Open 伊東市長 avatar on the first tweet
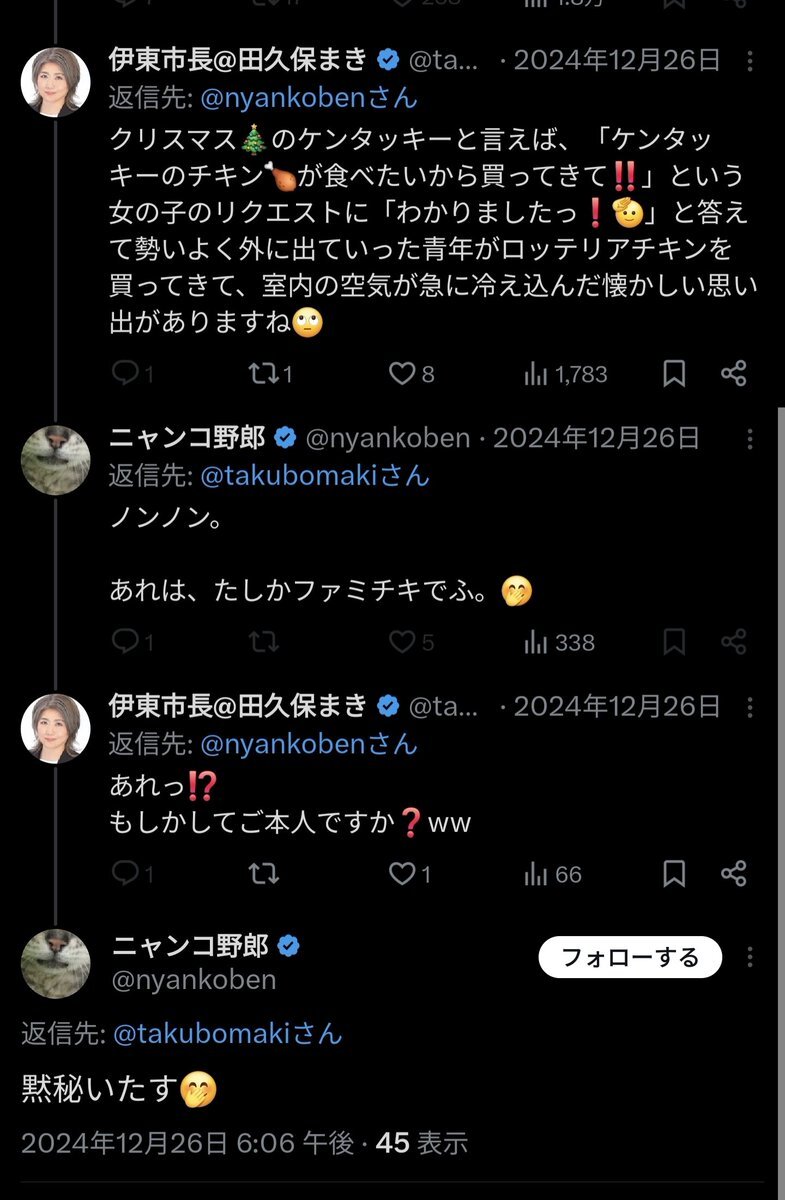Image resolution: width=785 pixels, height=1200 pixels. [x=55, y=82]
